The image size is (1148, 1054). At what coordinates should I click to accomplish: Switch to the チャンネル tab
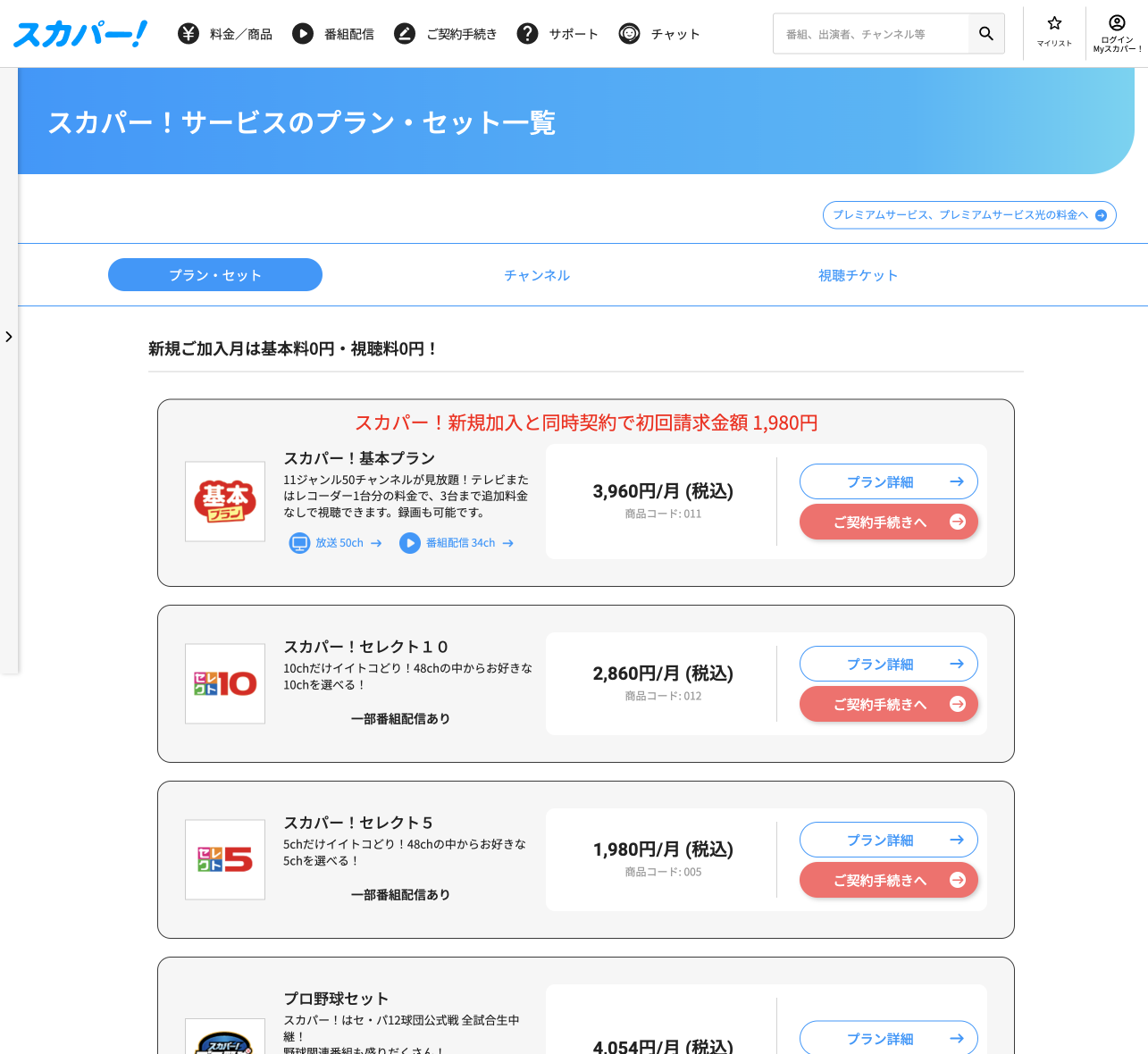pyautogui.click(x=537, y=275)
